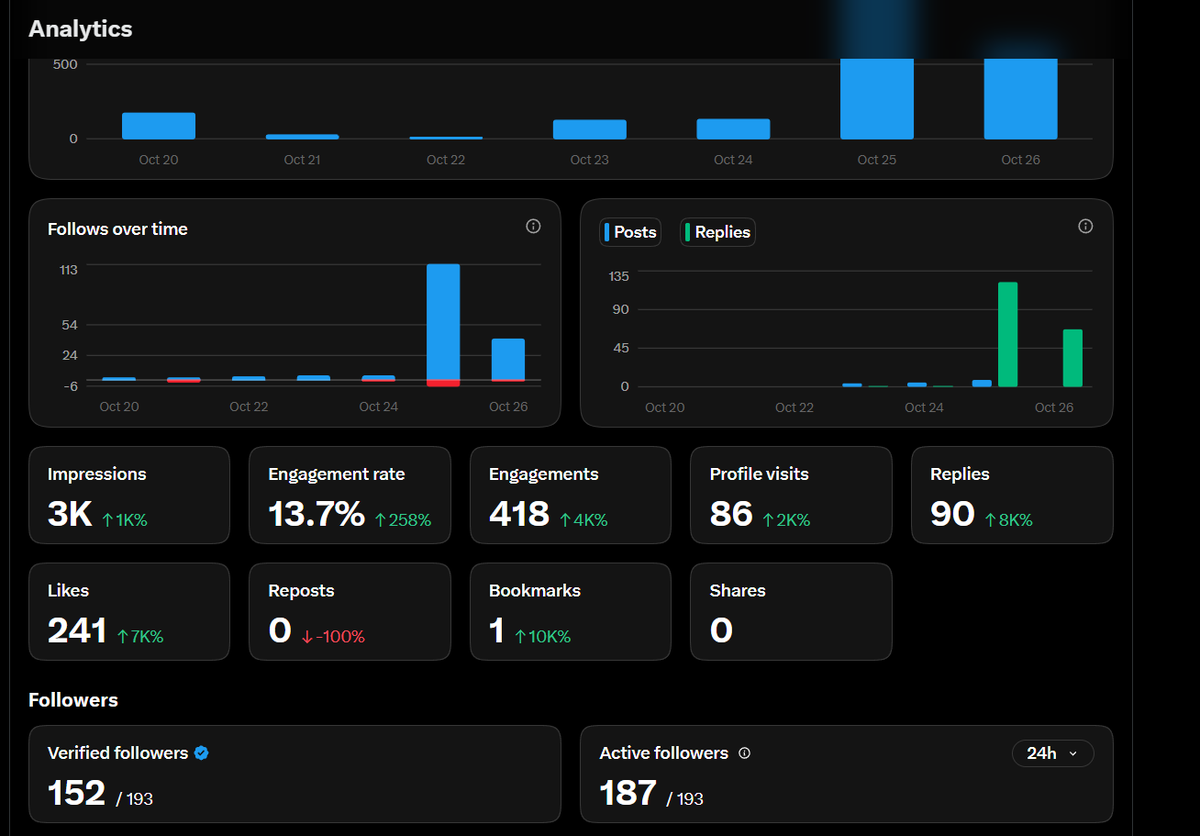The image size is (1200, 836).
Task: Select the Likes metric card
Action: 129,612
